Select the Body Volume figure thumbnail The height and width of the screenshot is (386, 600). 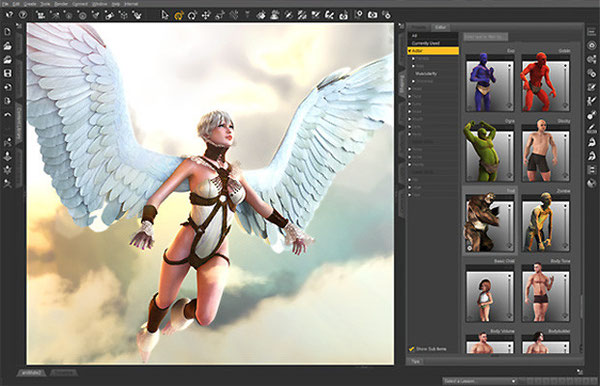point(490,344)
